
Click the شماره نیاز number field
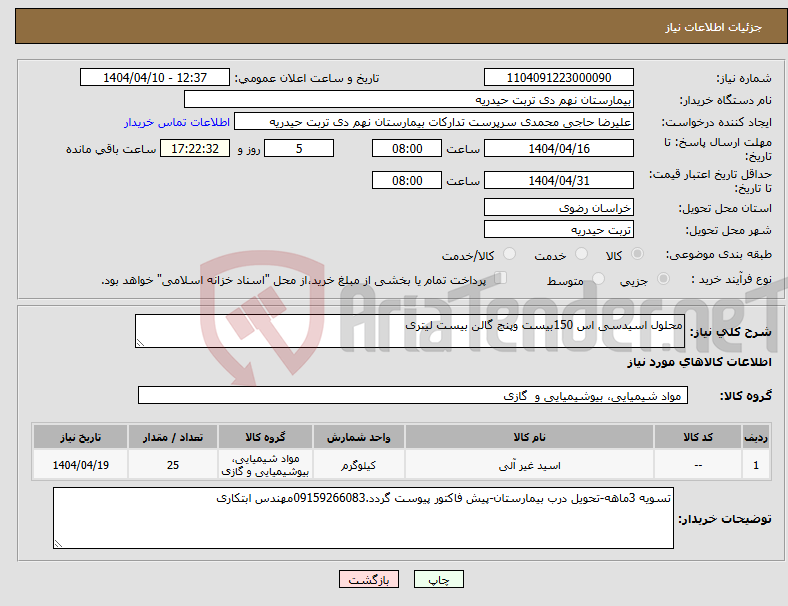click(x=558, y=78)
